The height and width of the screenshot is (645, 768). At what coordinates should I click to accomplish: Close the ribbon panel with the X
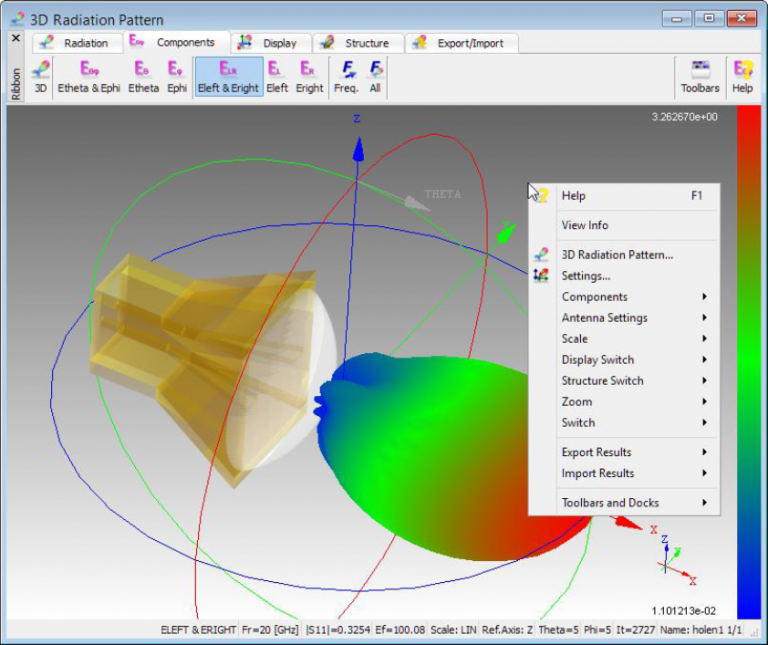tap(15, 38)
